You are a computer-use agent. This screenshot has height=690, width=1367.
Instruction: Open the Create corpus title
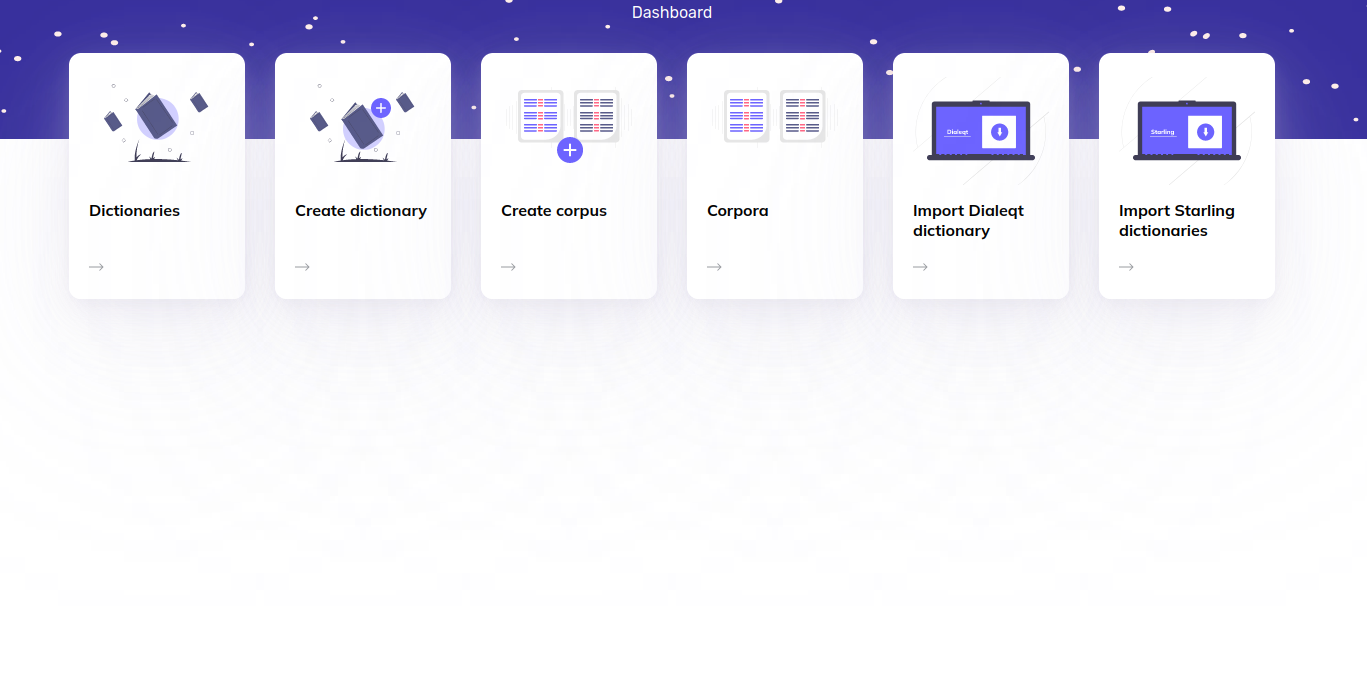pos(554,211)
